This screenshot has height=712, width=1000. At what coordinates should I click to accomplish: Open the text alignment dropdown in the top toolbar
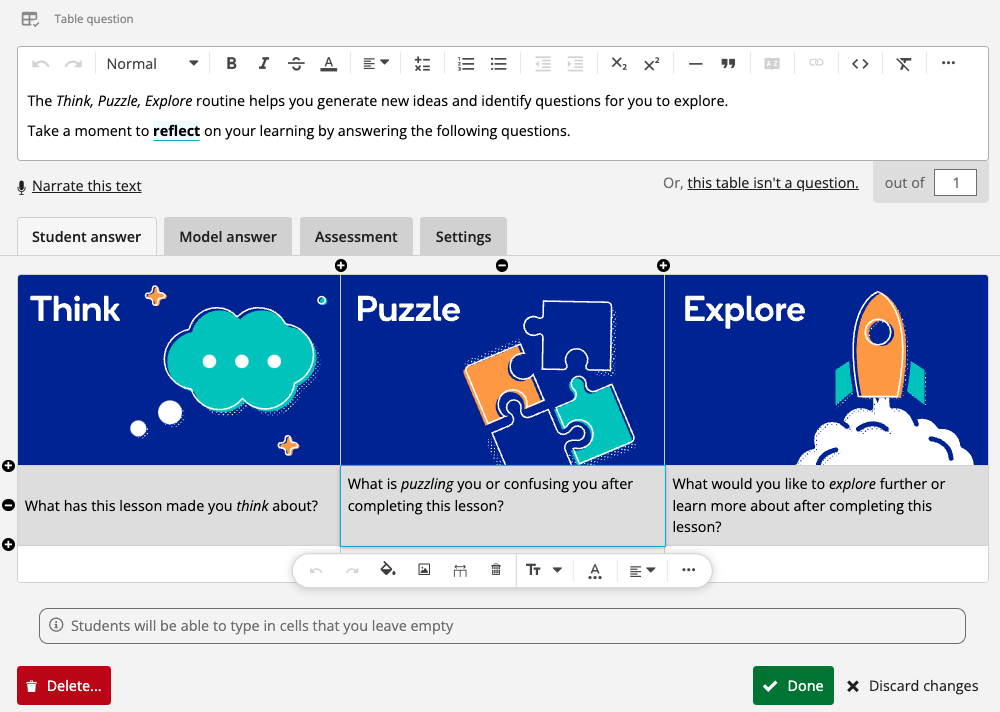376,64
